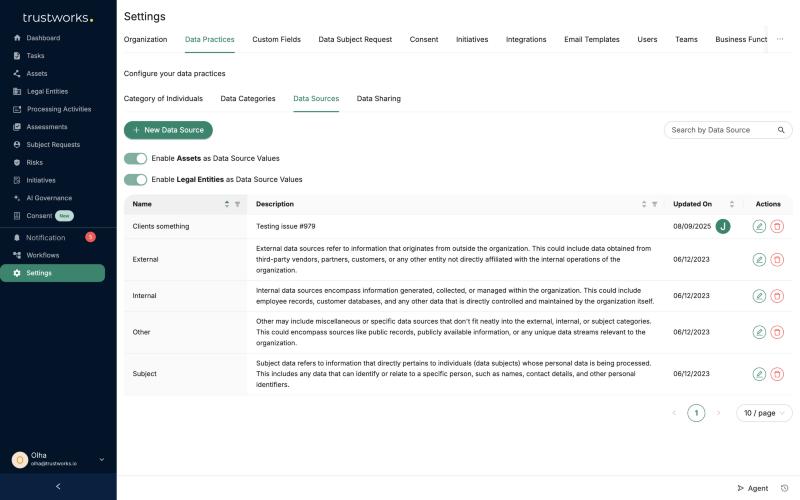Screen dimensions: 800x500
Task: Click the trustworks logo
Action: pyautogui.click(x=58, y=18)
